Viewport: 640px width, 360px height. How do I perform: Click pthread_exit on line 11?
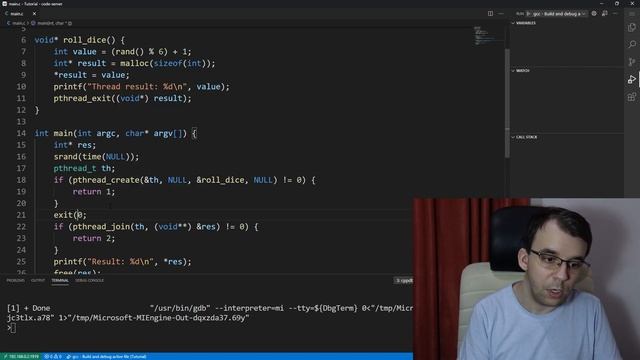(82, 98)
